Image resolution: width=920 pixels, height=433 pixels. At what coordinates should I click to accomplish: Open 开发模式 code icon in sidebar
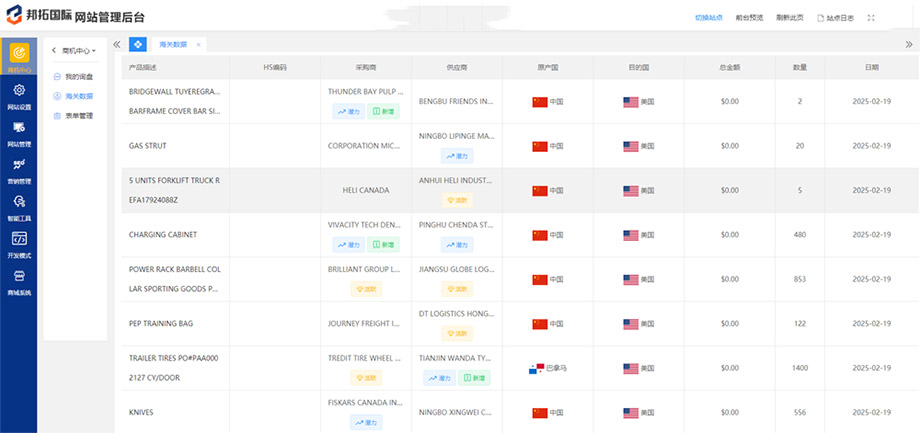coord(19,238)
